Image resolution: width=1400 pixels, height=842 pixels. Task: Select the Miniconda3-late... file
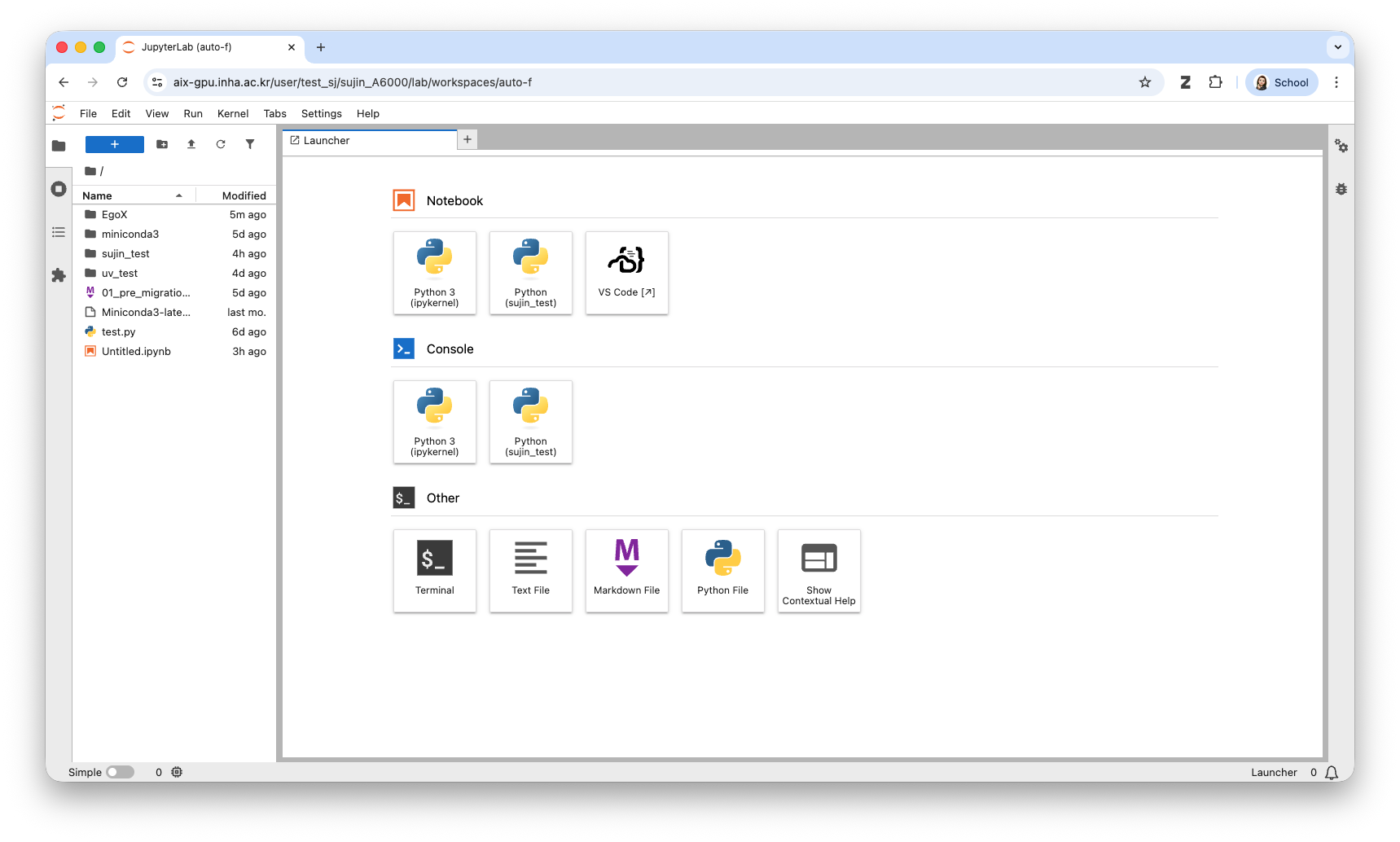[174, 313]
